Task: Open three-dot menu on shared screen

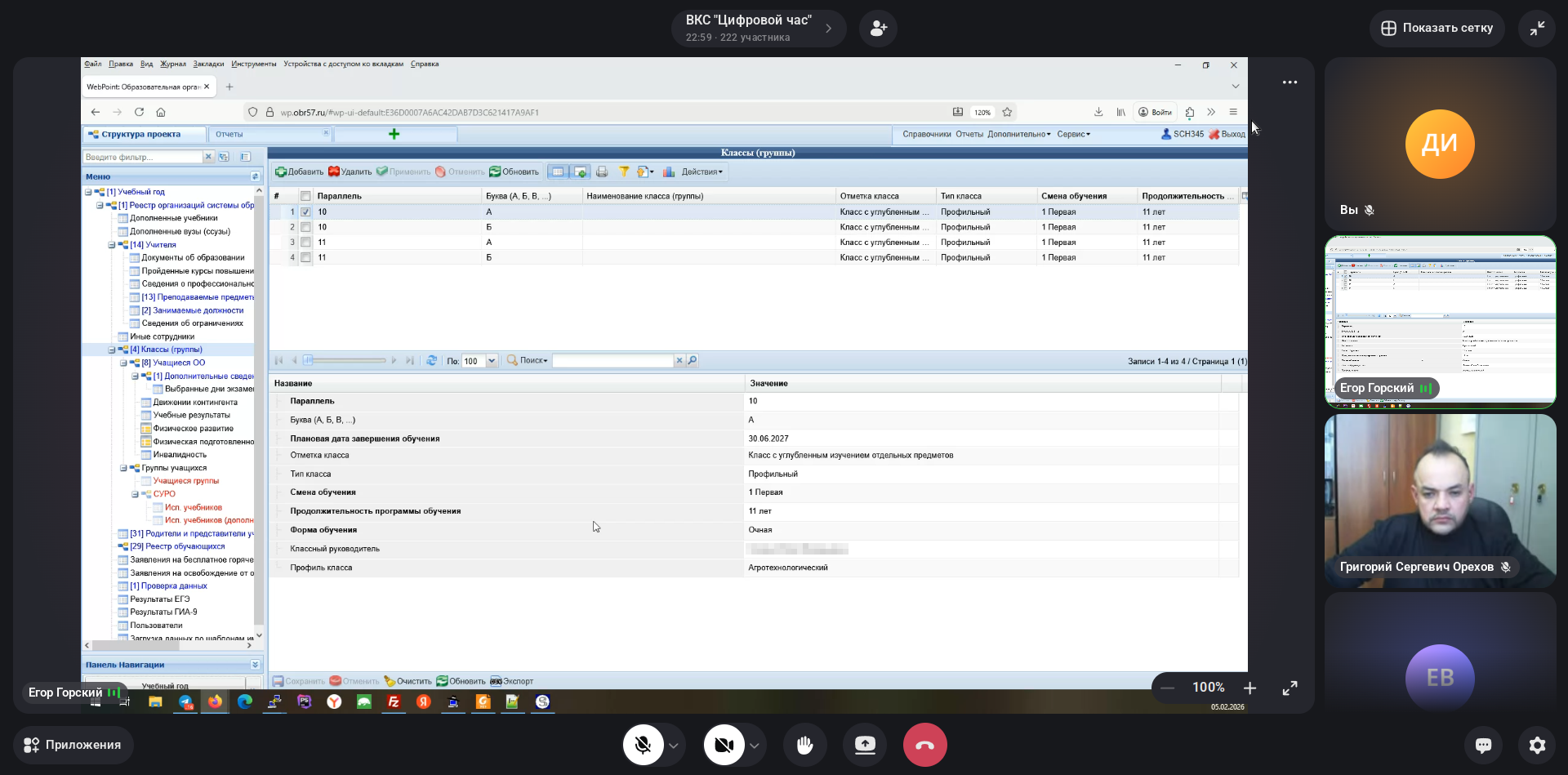Action: click(x=1290, y=82)
